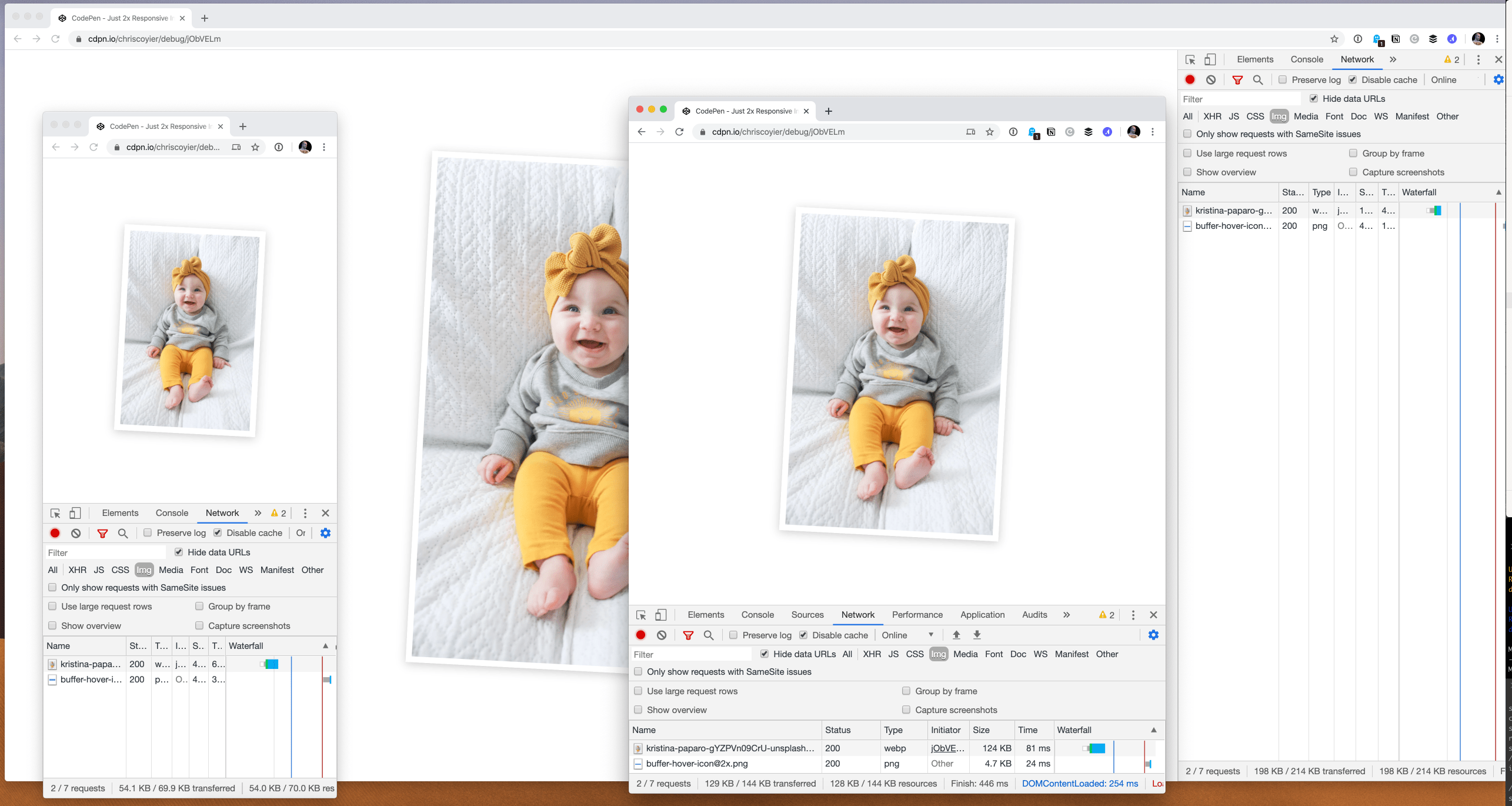The height and width of the screenshot is (806, 1512).
Task: Toggle device toolbar icon in middle DevTools
Action: (661, 615)
